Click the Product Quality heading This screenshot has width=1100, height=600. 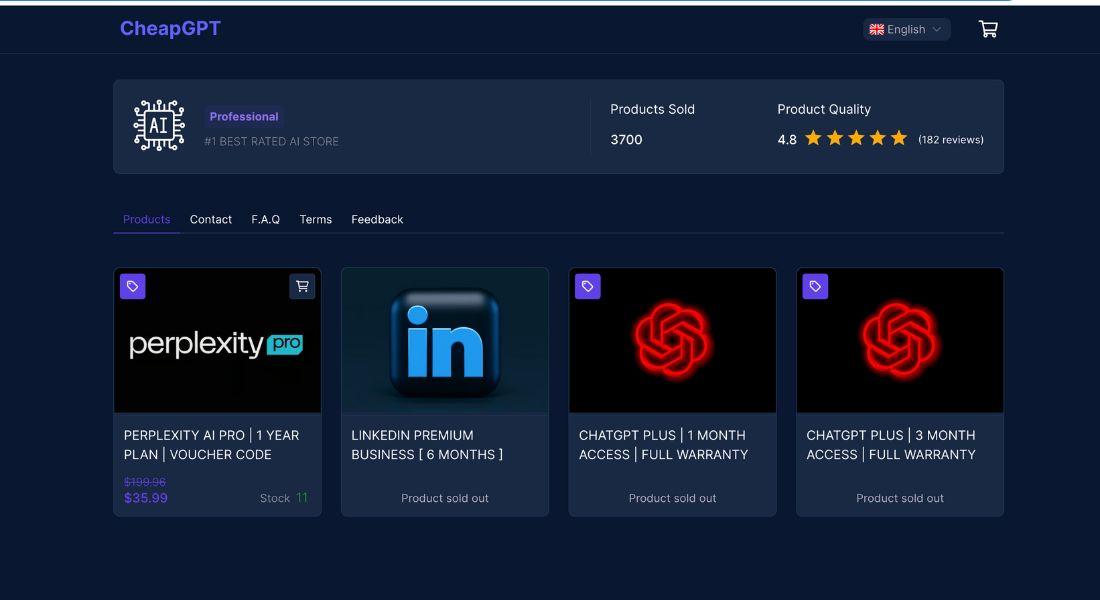pos(824,109)
